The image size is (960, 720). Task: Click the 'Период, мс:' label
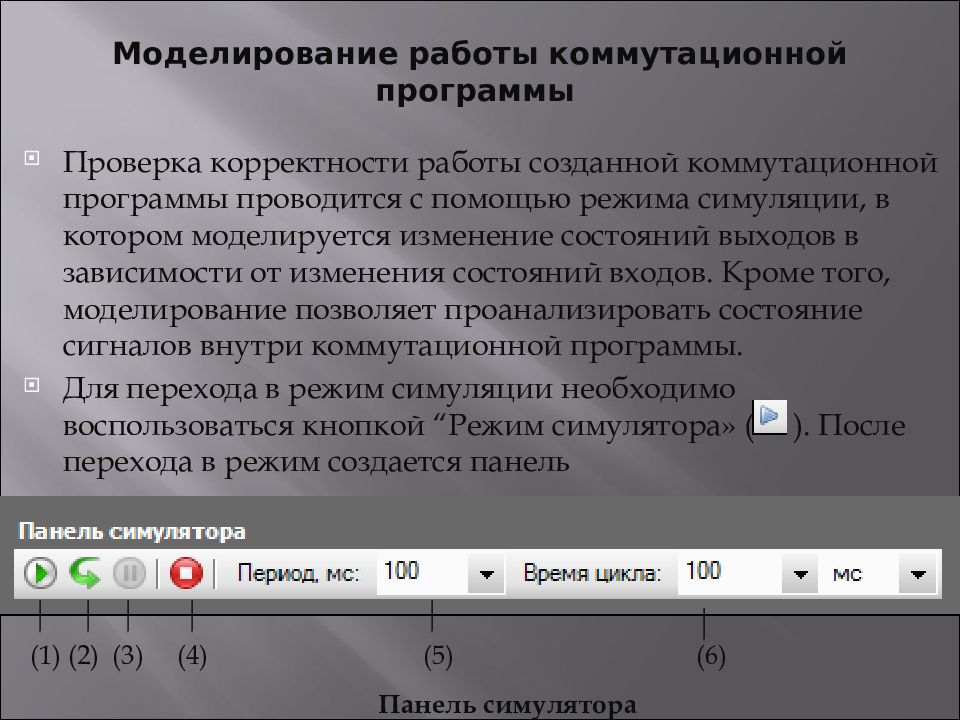click(x=298, y=574)
